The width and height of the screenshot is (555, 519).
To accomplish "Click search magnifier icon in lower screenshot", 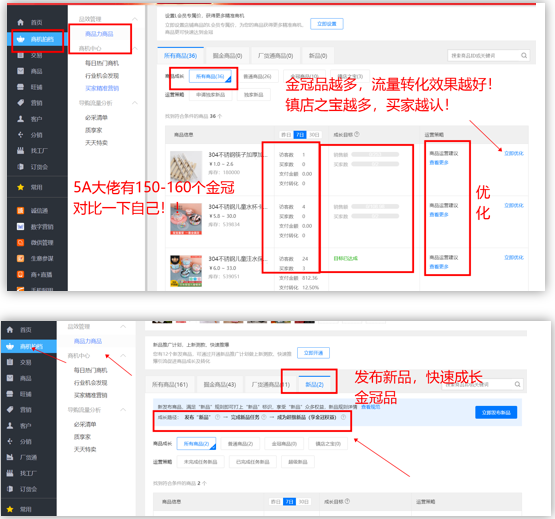I will click(x=517, y=384).
